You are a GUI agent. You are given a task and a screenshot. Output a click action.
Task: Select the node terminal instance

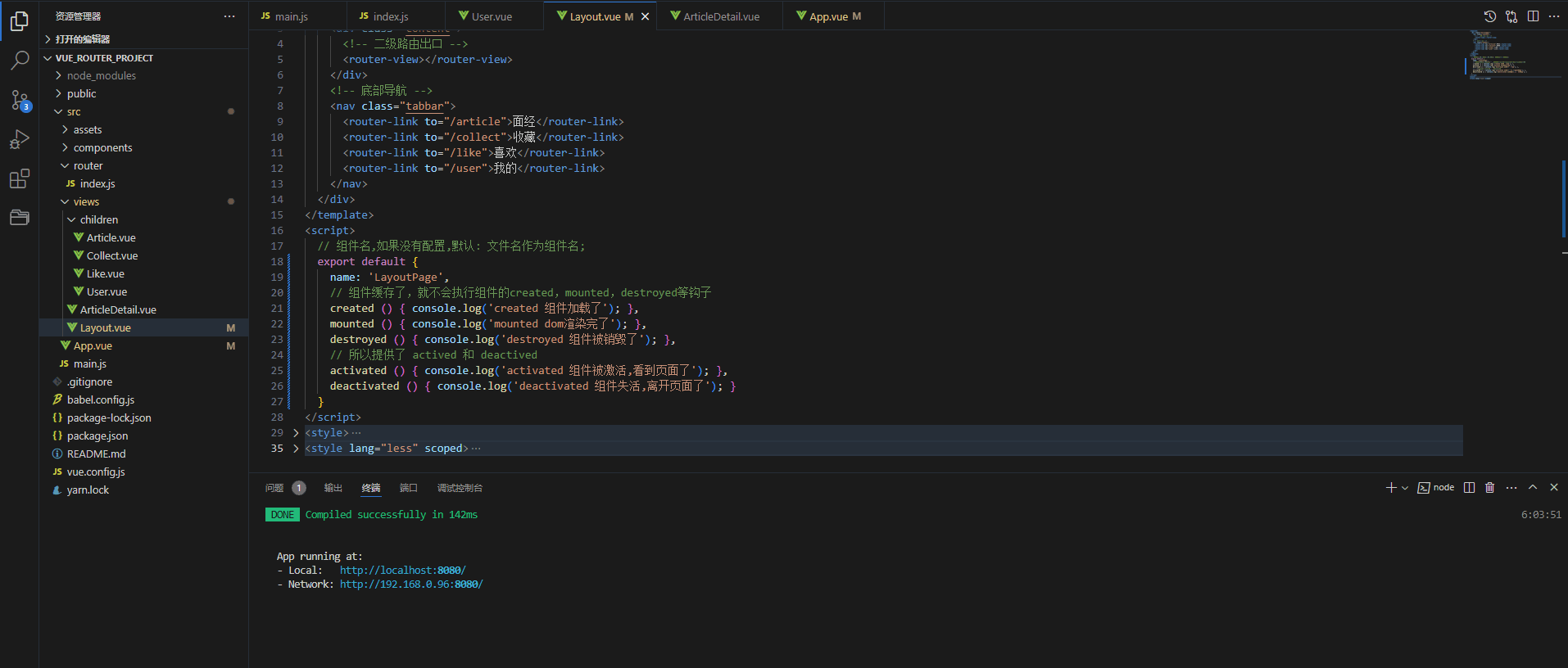click(x=1436, y=488)
